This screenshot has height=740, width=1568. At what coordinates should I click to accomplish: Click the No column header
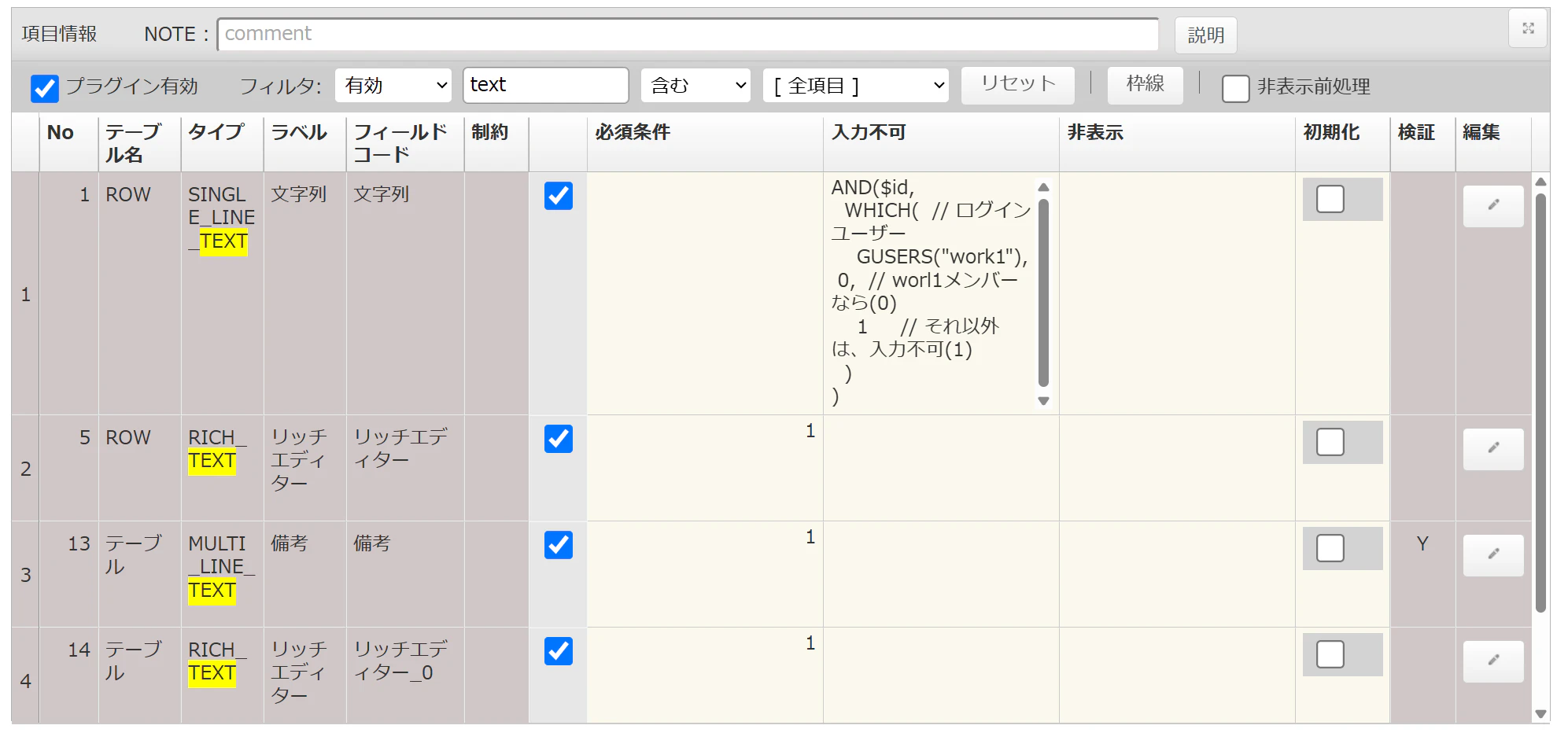(x=69, y=142)
